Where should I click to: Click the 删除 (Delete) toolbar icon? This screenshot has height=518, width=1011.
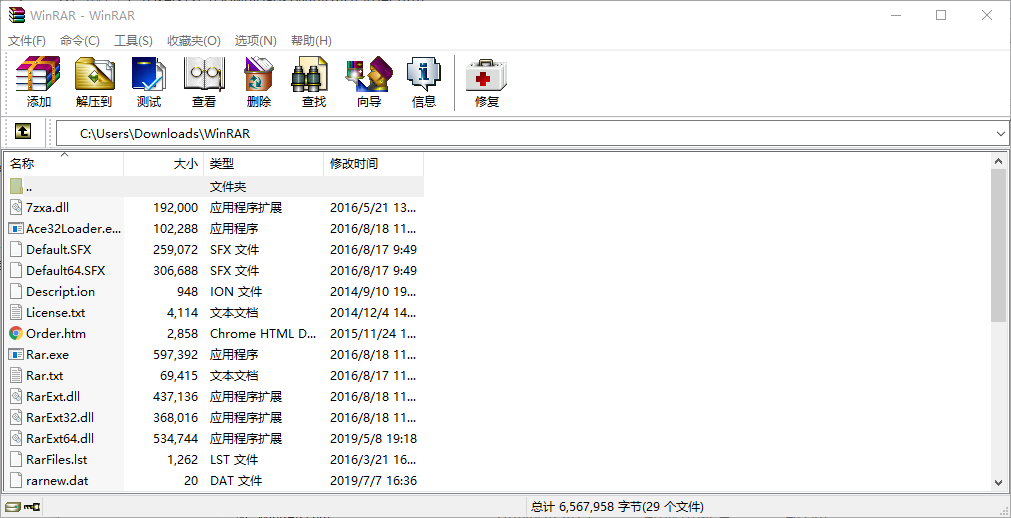(259, 74)
